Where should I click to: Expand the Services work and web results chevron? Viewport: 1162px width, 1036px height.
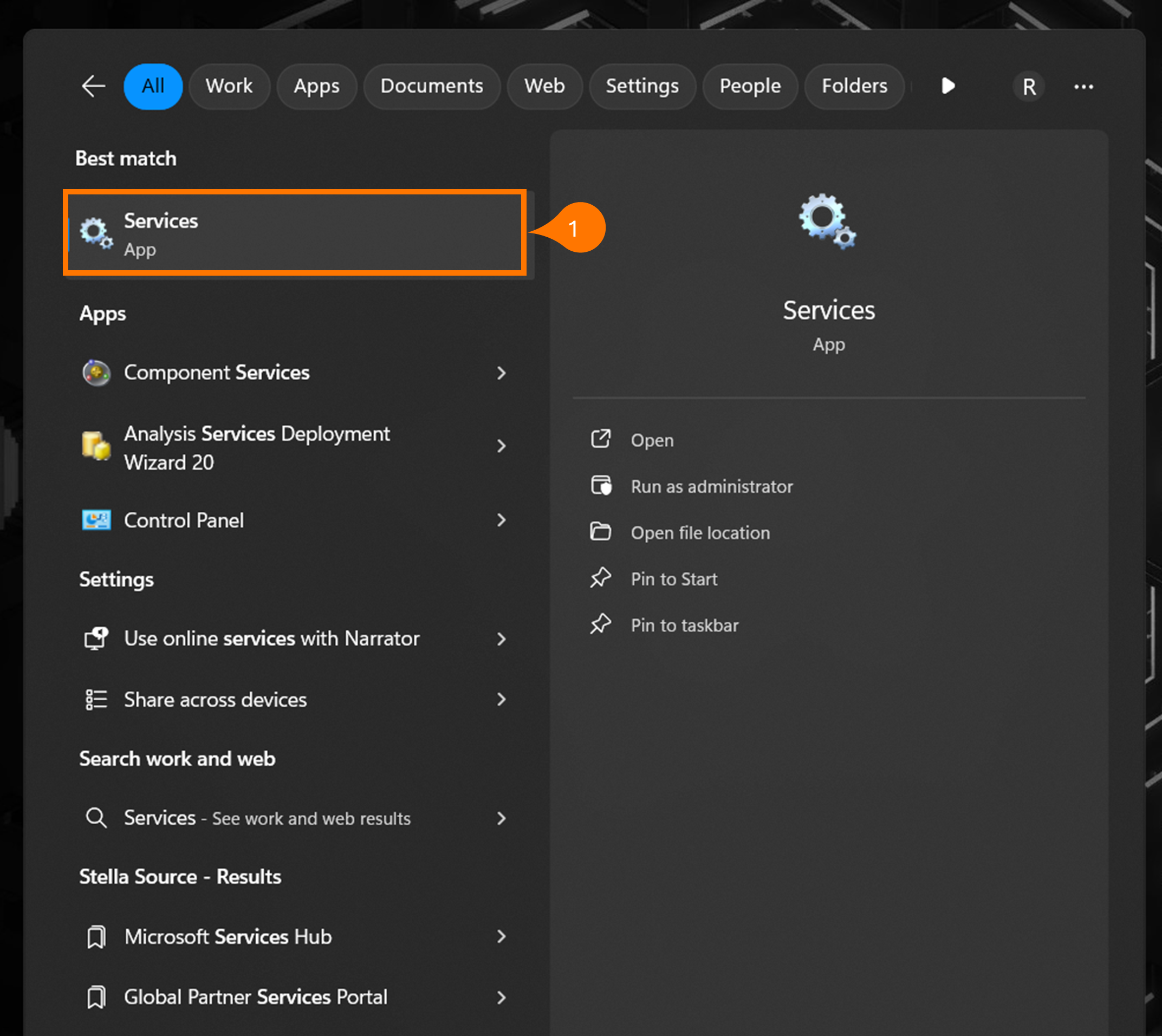coord(501,818)
